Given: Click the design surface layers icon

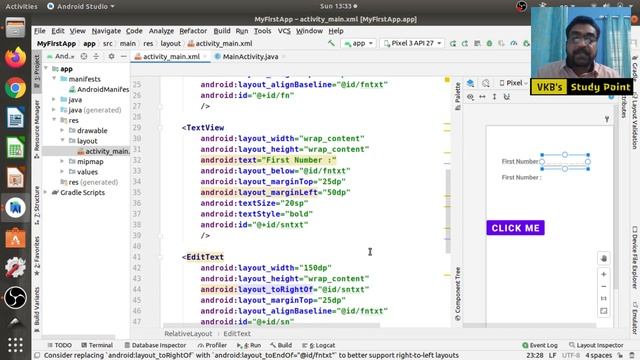Looking at the screenshot, I should coord(470,83).
